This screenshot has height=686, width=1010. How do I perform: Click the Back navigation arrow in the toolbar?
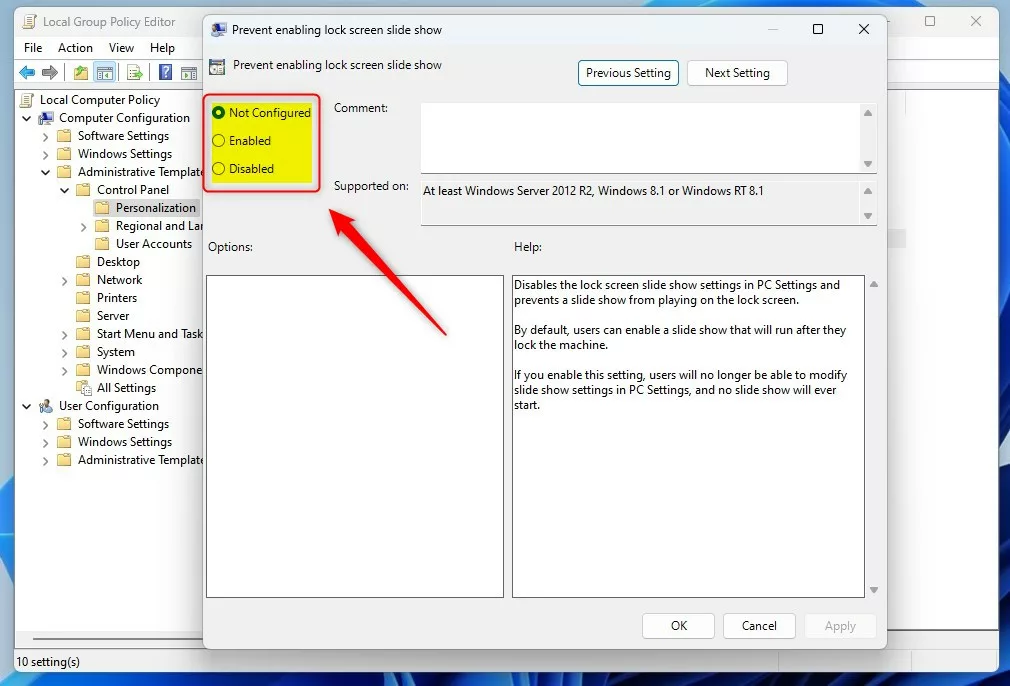click(x=27, y=72)
